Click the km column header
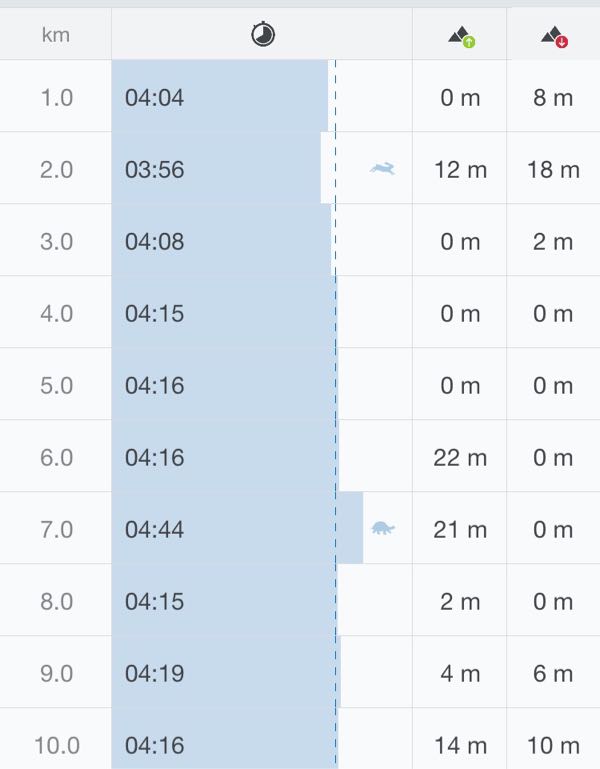Viewport: 600px width, 769px height. [56, 35]
